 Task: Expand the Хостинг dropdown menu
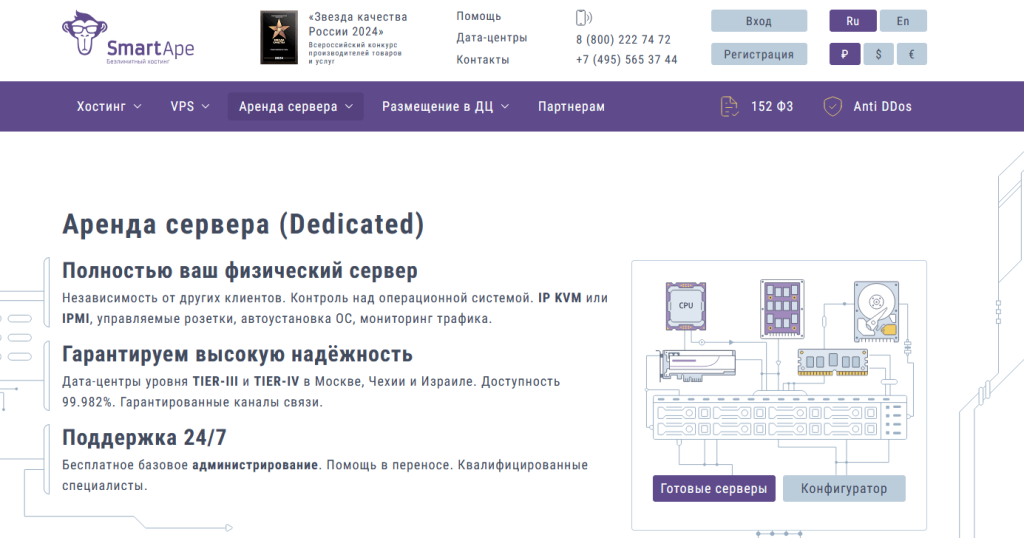(x=109, y=106)
